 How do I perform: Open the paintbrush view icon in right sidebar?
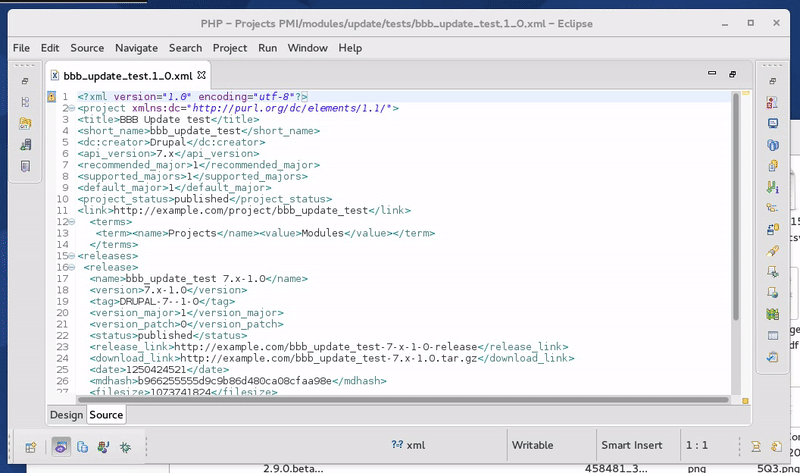(x=772, y=251)
